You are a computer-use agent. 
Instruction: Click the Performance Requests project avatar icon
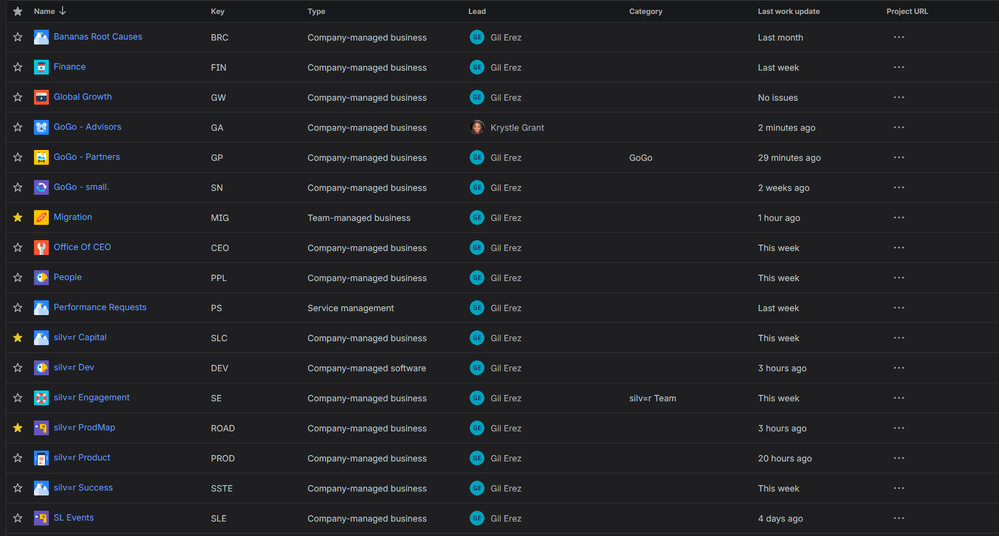tap(41, 307)
